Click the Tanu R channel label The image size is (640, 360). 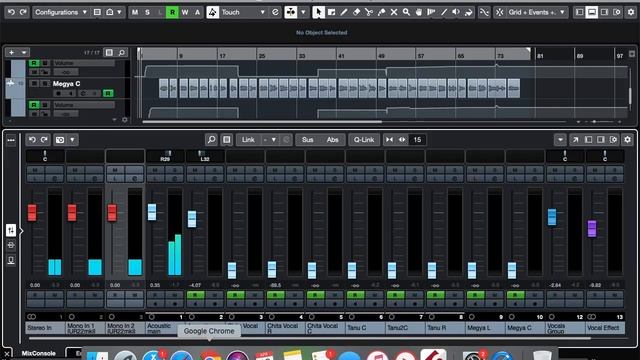point(445,328)
